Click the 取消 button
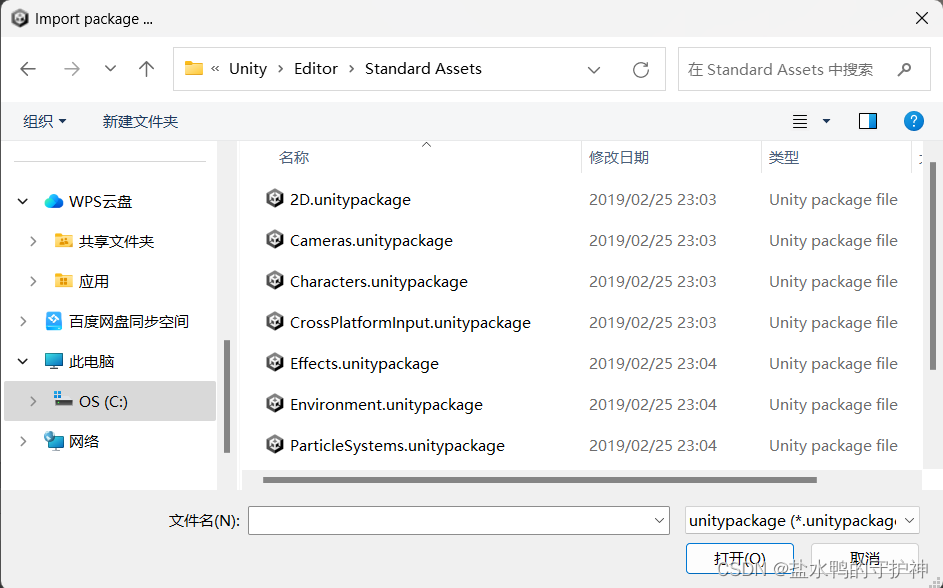 tap(864, 559)
